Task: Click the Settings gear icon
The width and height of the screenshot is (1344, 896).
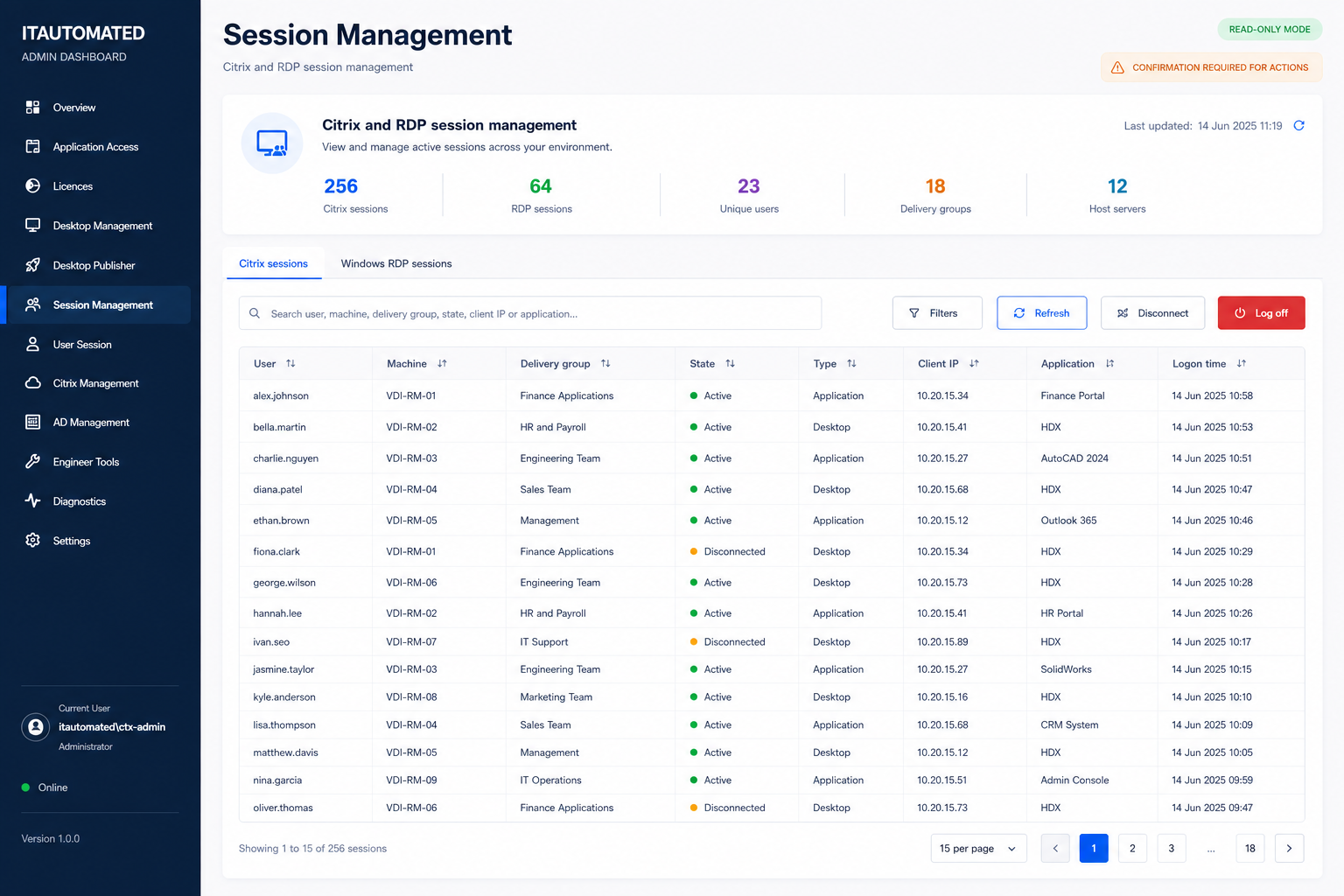Action: pyautogui.click(x=32, y=541)
